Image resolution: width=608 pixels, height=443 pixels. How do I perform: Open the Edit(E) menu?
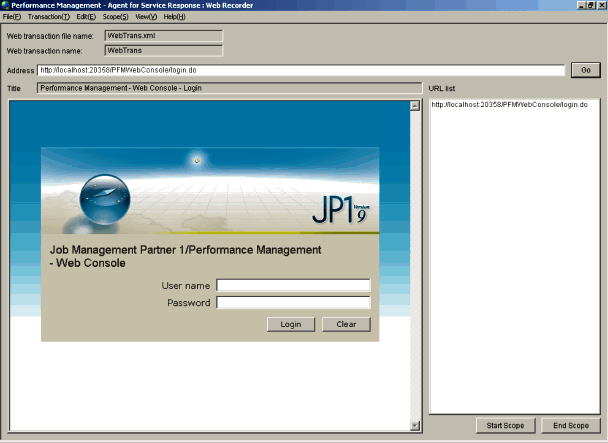click(86, 17)
